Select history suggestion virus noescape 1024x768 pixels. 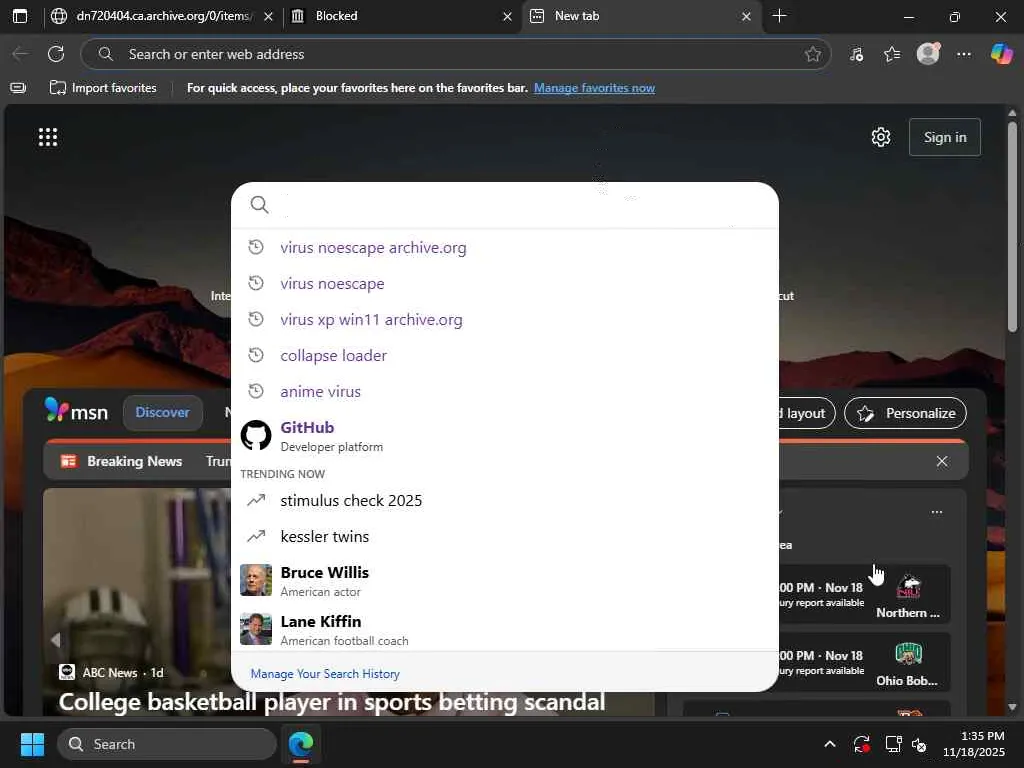(505, 283)
